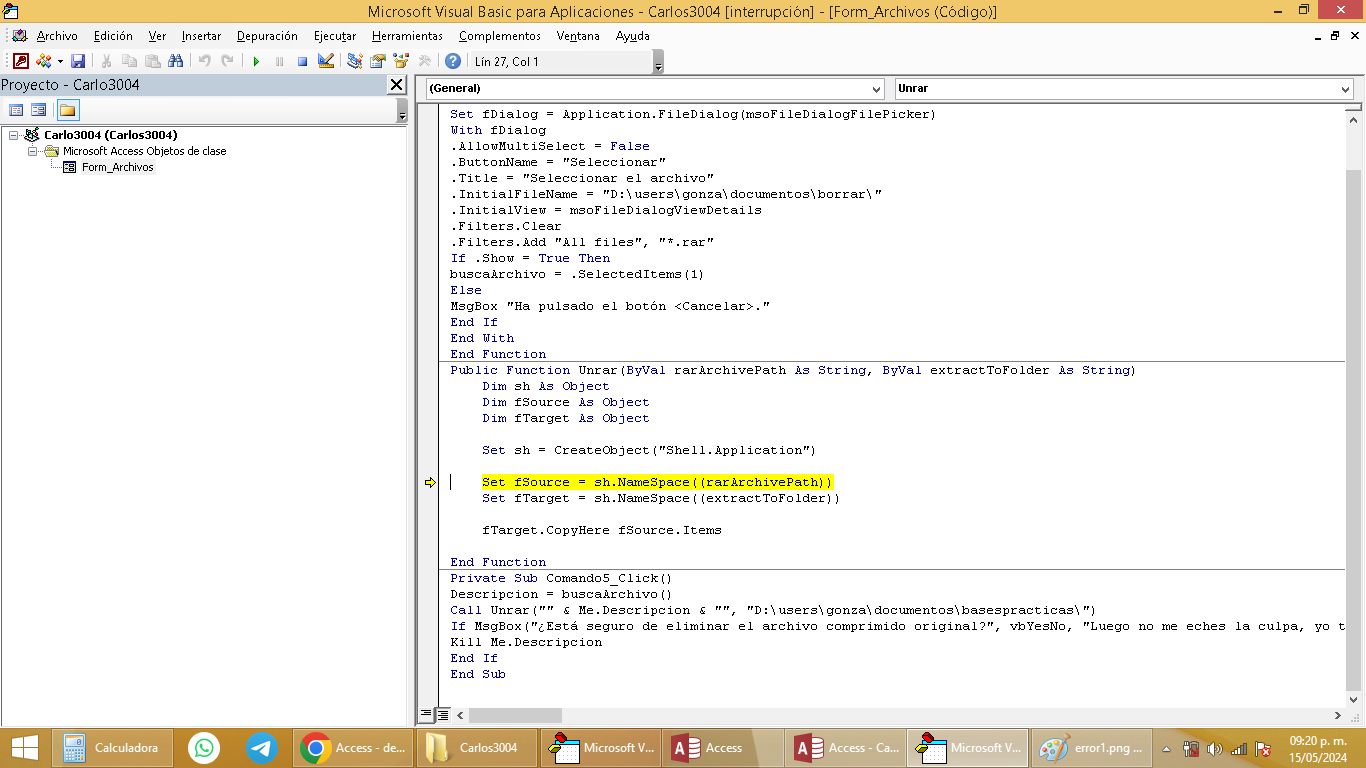1366x768 pixels.
Task: Switch to Full Module View button
Action: point(442,715)
